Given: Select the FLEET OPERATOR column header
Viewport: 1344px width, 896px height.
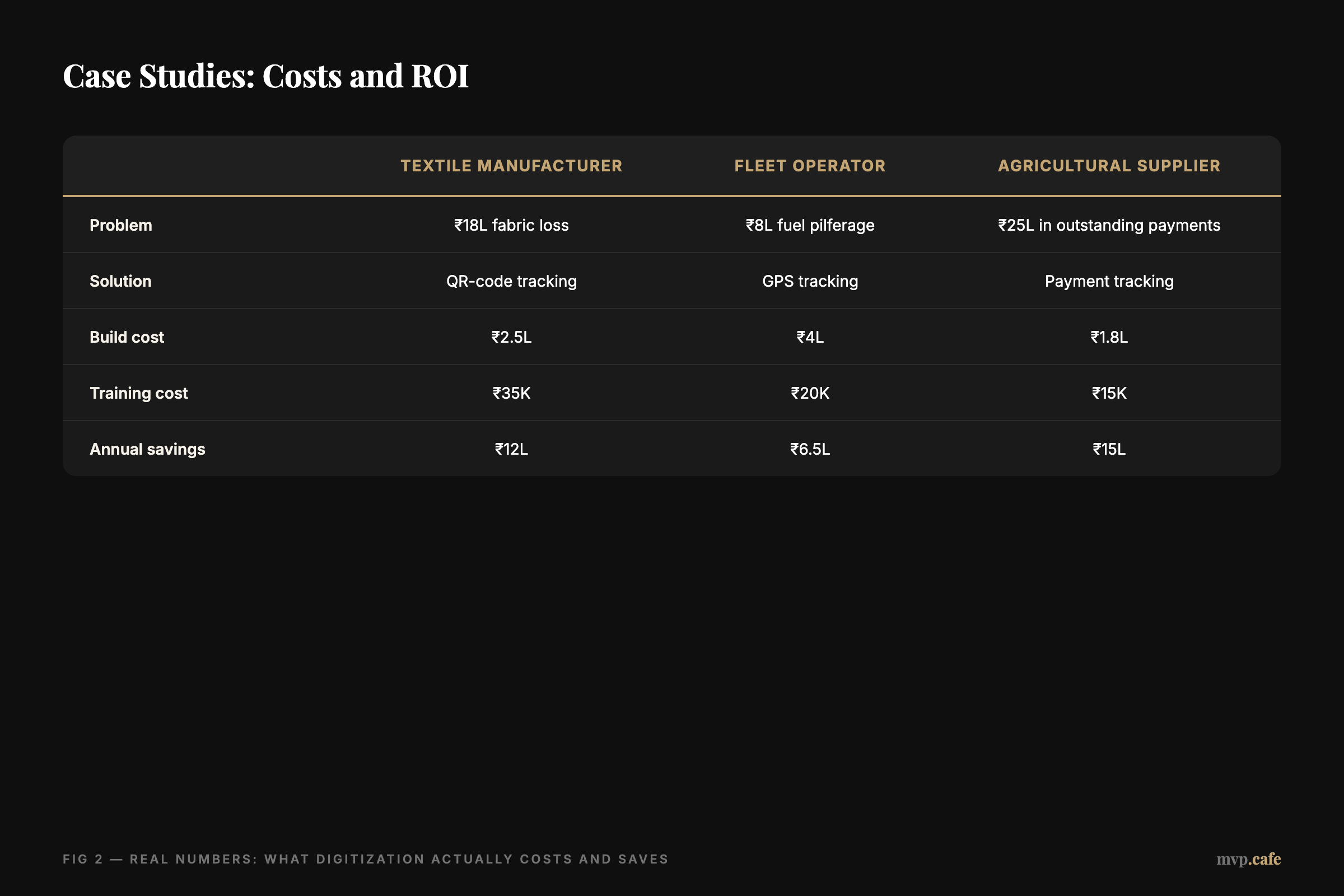Looking at the screenshot, I should 810,166.
